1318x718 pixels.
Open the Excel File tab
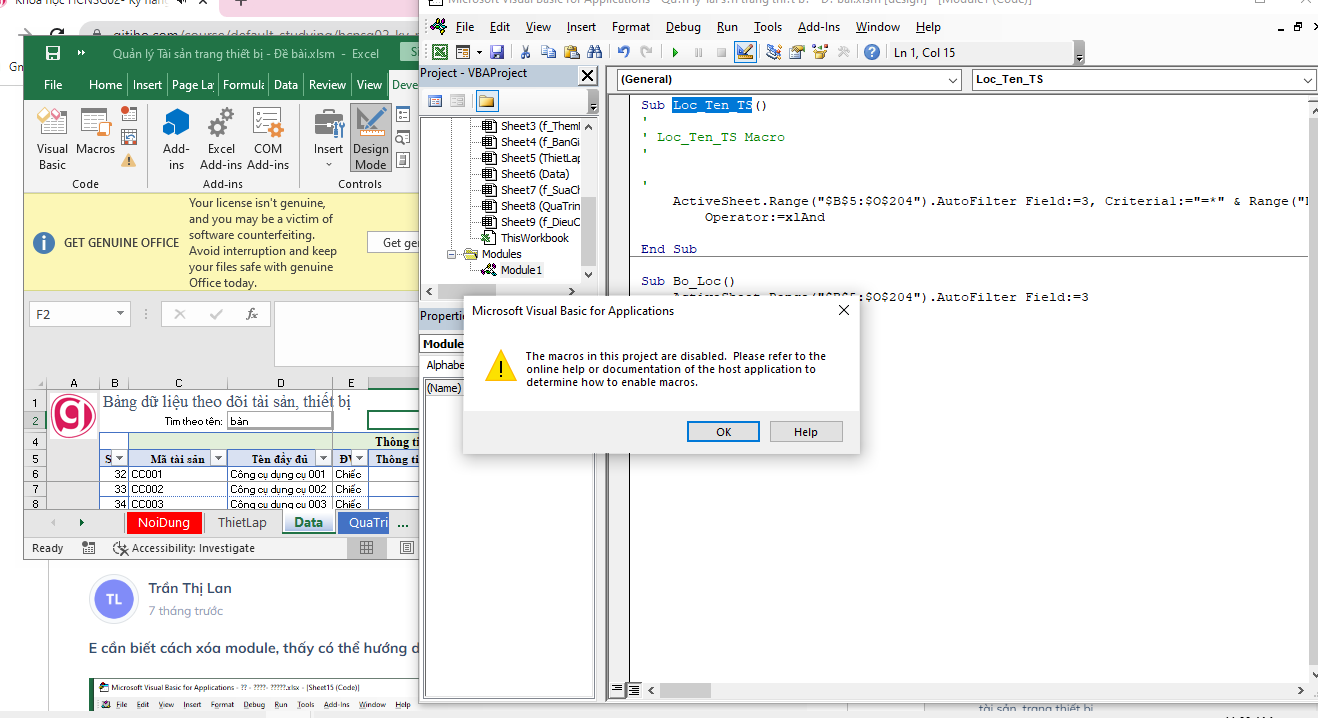tap(53, 85)
